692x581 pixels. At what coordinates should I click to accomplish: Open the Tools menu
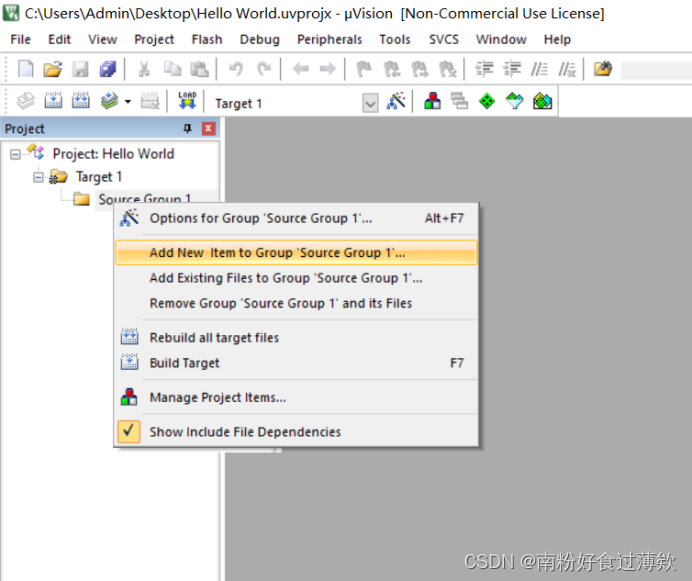(x=395, y=39)
